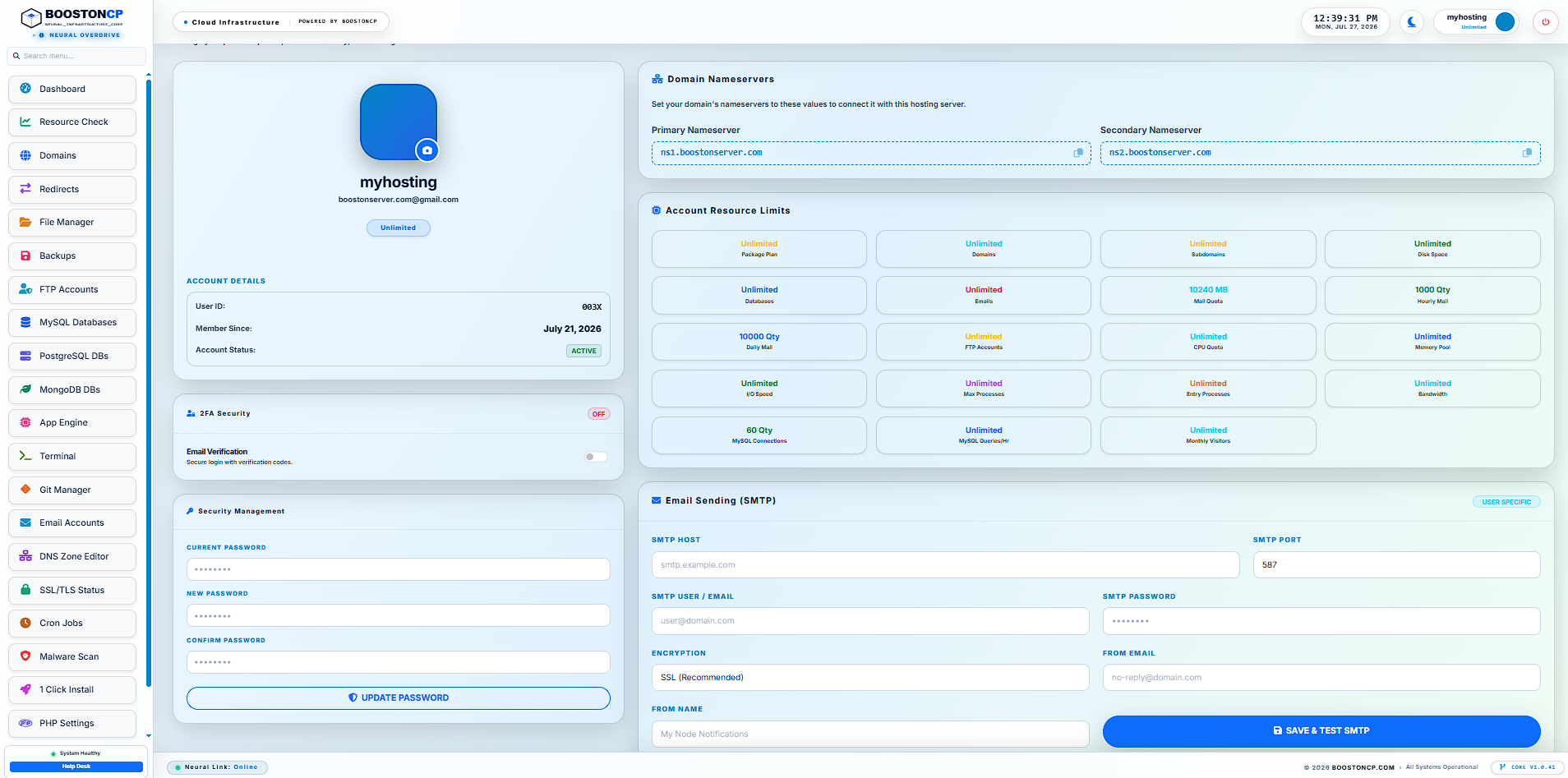This screenshot has width=1568, height=778.
Task: Open Malware Scan shield icon
Action: point(25,656)
